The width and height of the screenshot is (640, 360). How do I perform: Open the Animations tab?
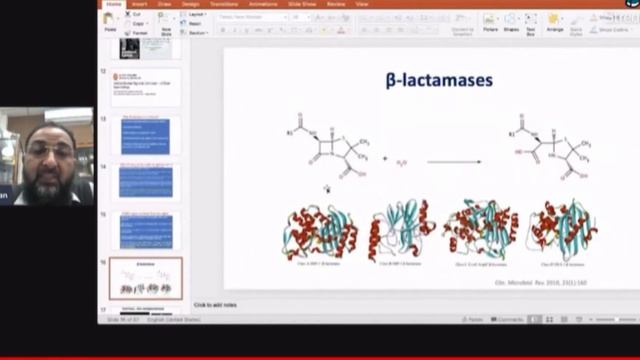click(263, 4)
